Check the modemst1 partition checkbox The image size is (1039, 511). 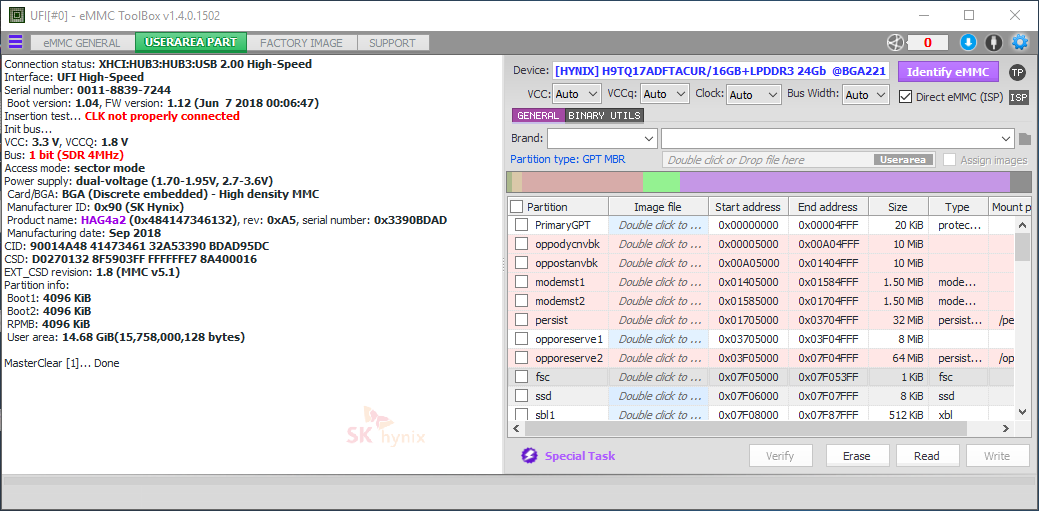[x=521, y=282]
